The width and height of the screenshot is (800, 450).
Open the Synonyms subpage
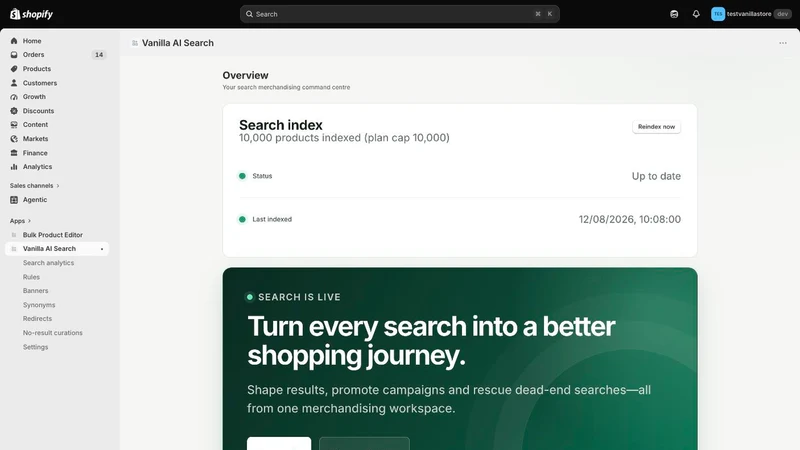pyautogui.click(x=39, y=305)
